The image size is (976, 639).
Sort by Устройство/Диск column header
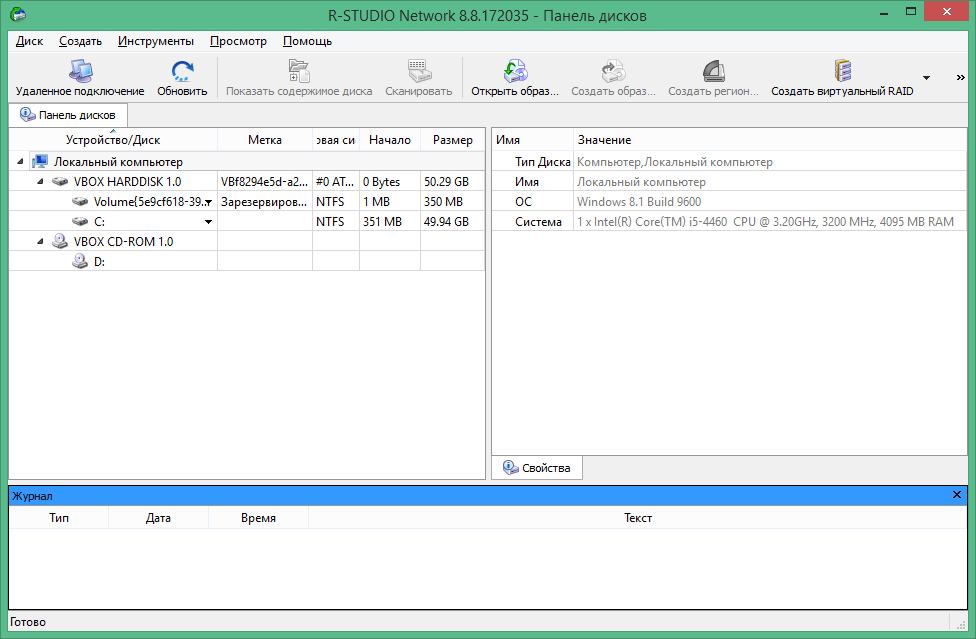point(113,140)
